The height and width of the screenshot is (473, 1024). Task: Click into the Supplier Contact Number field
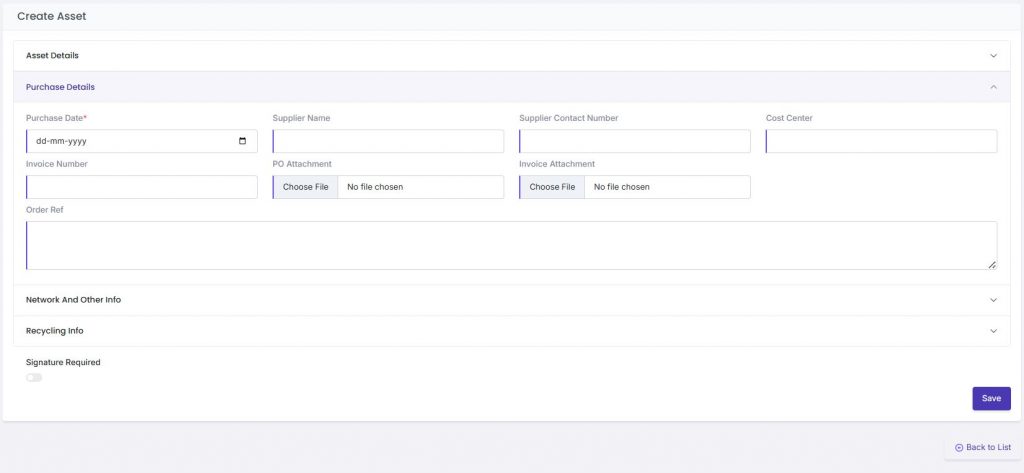coord(635,141)
